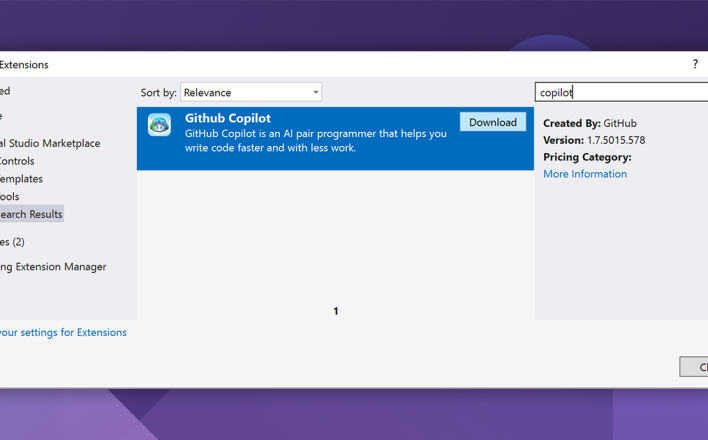
Task: Click the Pricing Category label
Action: coord(587,157)
